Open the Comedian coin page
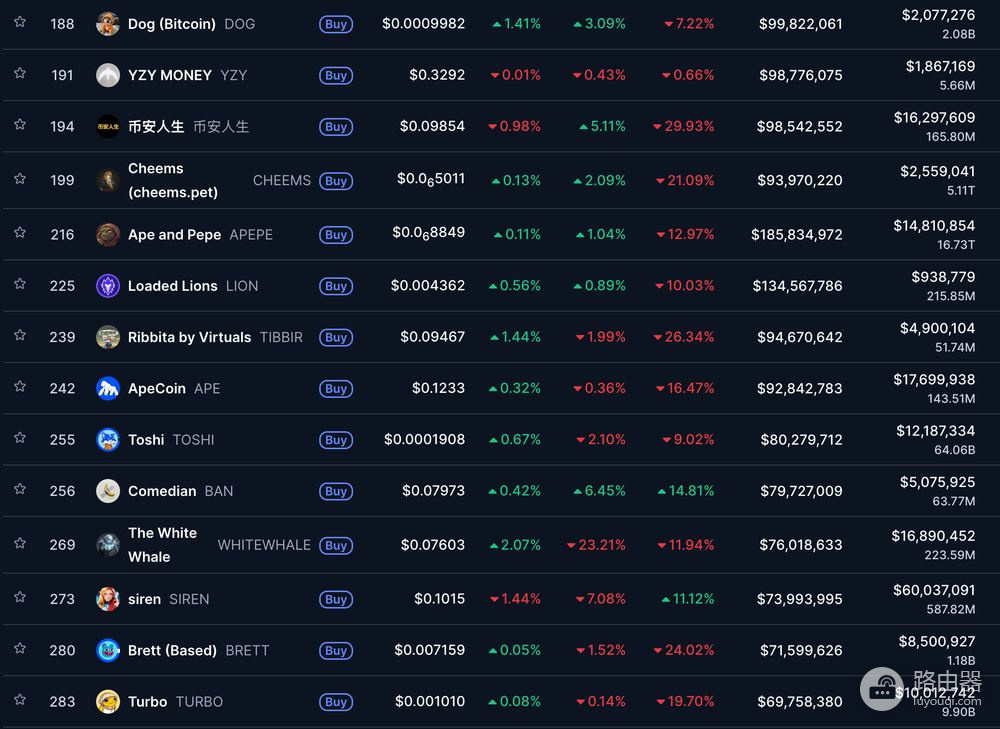 pyautogui.click(x=162, y=491)
